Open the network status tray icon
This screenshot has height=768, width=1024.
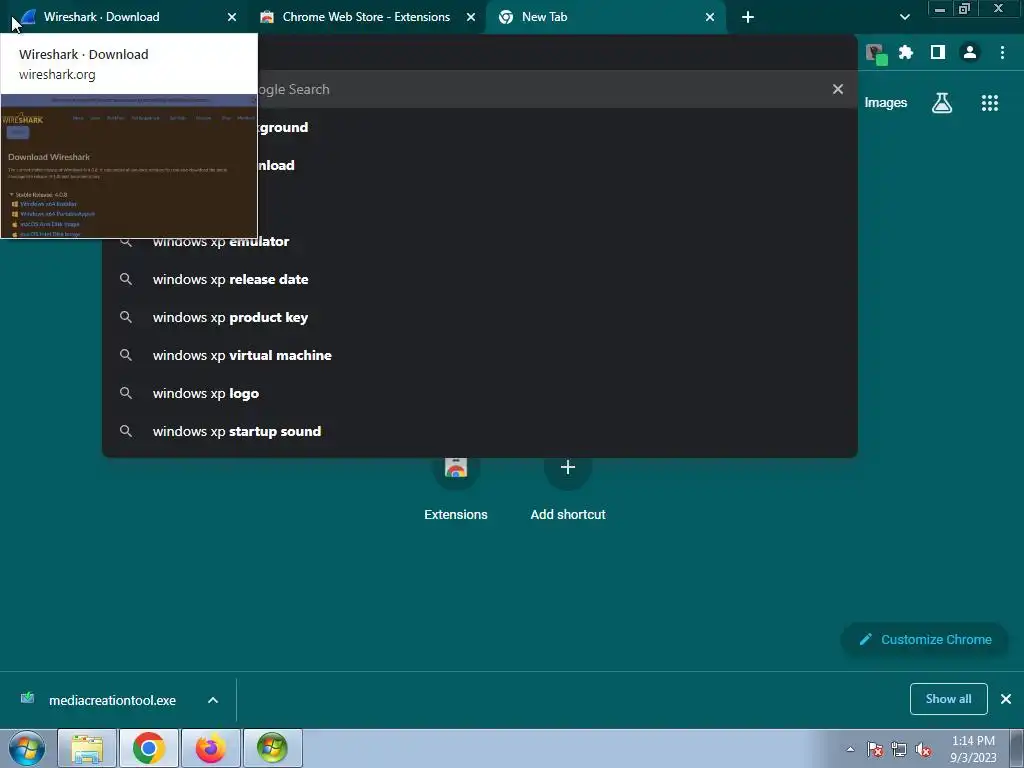(x=899, y=749)
